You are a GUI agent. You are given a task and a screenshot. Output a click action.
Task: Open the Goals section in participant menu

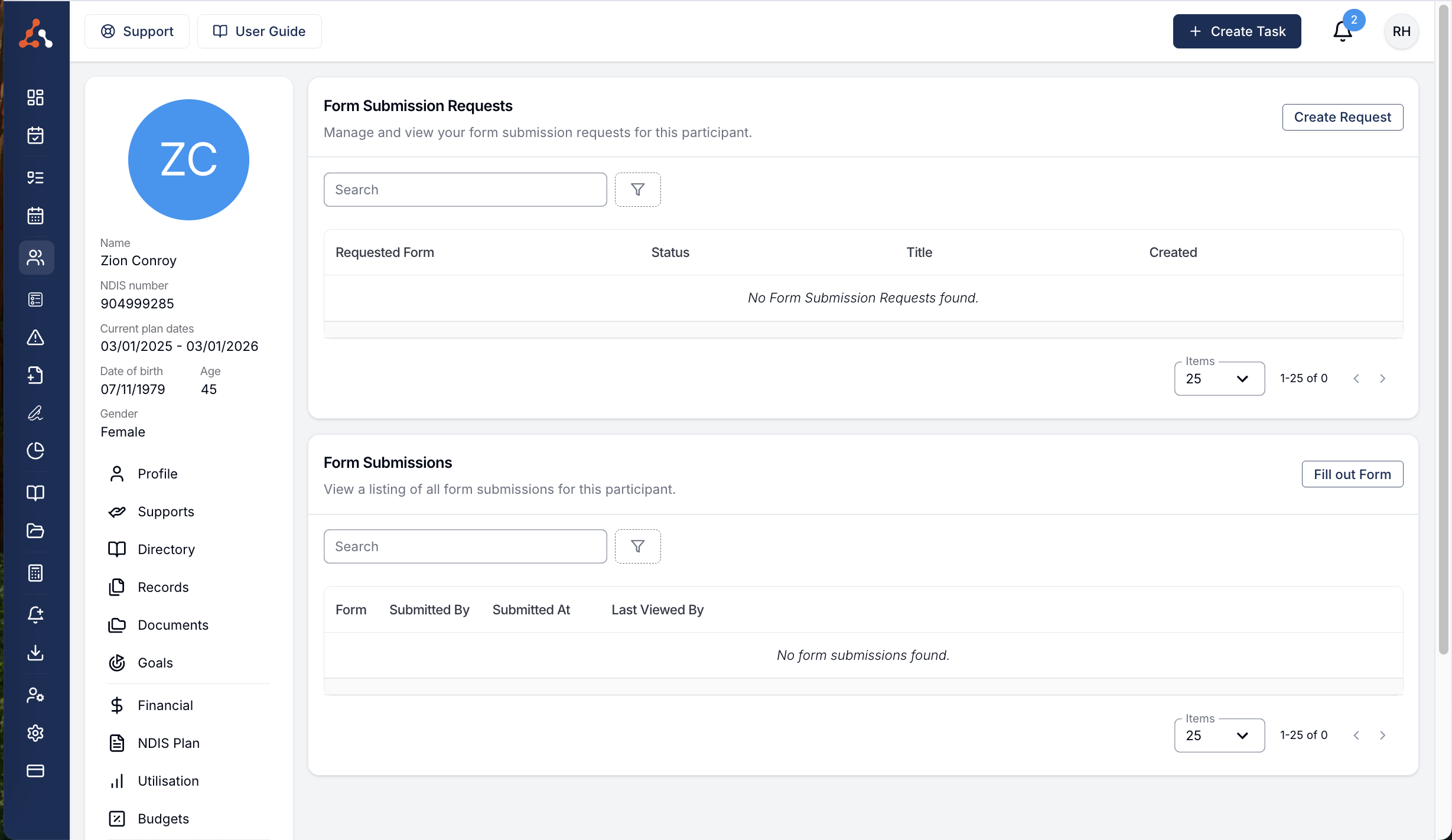pyautogui.click(x=155, y=663)
